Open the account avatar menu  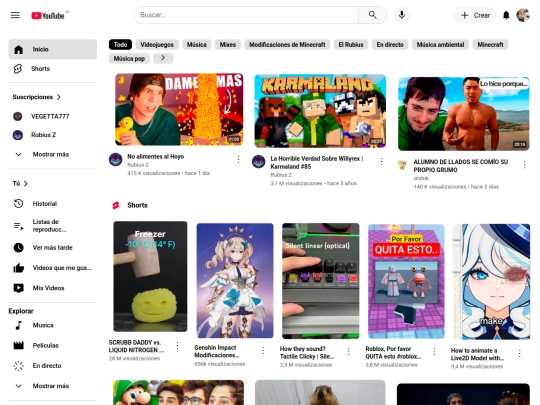[x=523, y=15]
